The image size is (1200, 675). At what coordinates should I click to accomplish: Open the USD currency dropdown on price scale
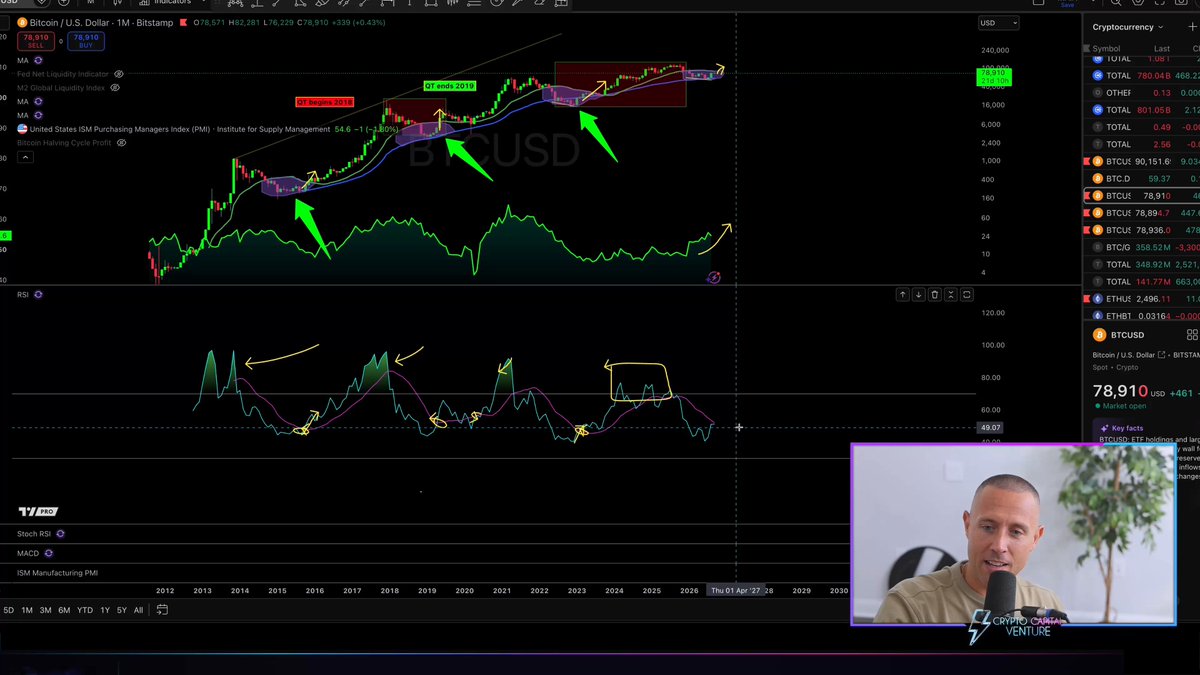(x=999, y=23)
